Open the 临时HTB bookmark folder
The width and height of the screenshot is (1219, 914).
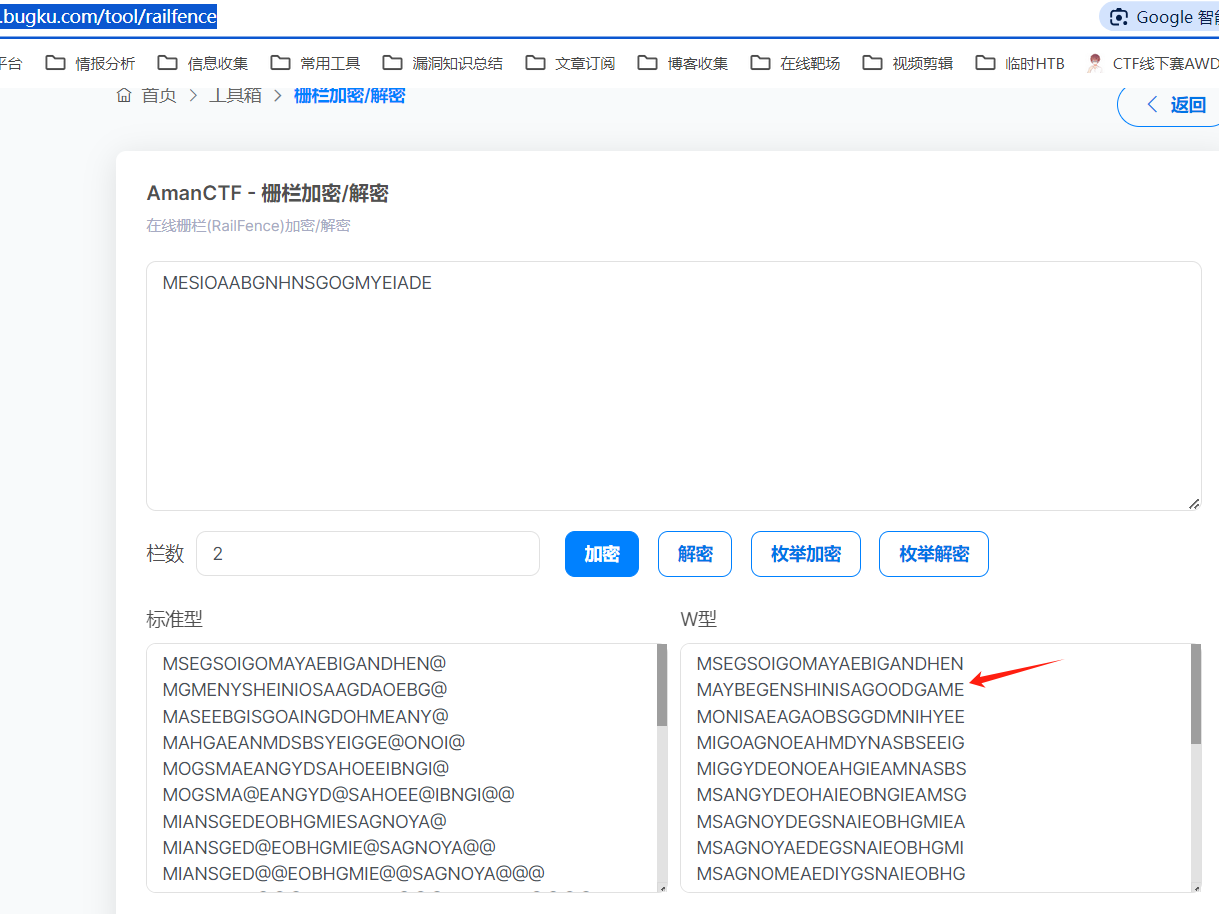point(1021,63)
